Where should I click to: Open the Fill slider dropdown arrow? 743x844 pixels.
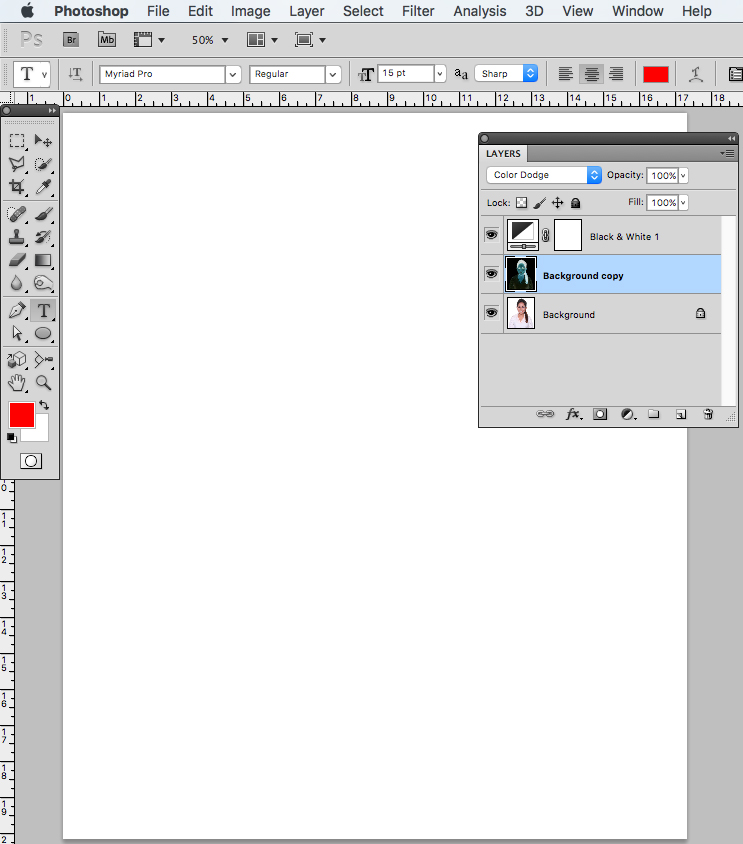click(x=683, y=203)
